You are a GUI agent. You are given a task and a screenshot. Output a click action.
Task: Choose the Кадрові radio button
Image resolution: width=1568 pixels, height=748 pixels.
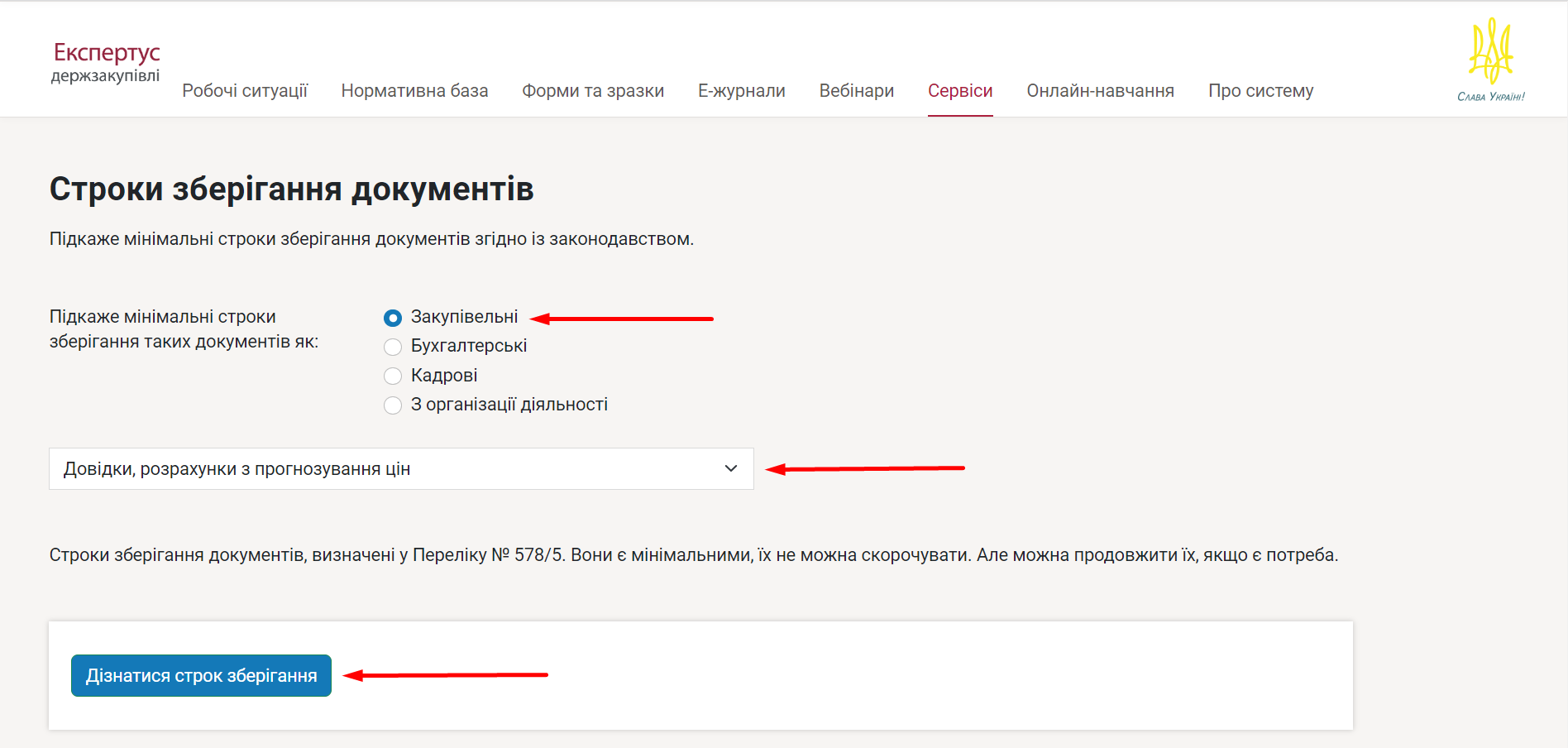coord(393,376)
